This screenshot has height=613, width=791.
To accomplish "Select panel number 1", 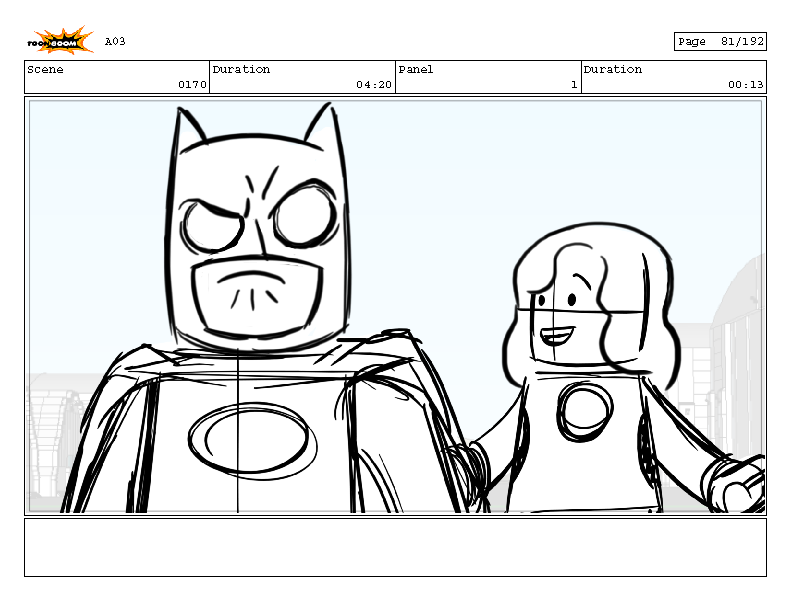I will coord(574,85).
